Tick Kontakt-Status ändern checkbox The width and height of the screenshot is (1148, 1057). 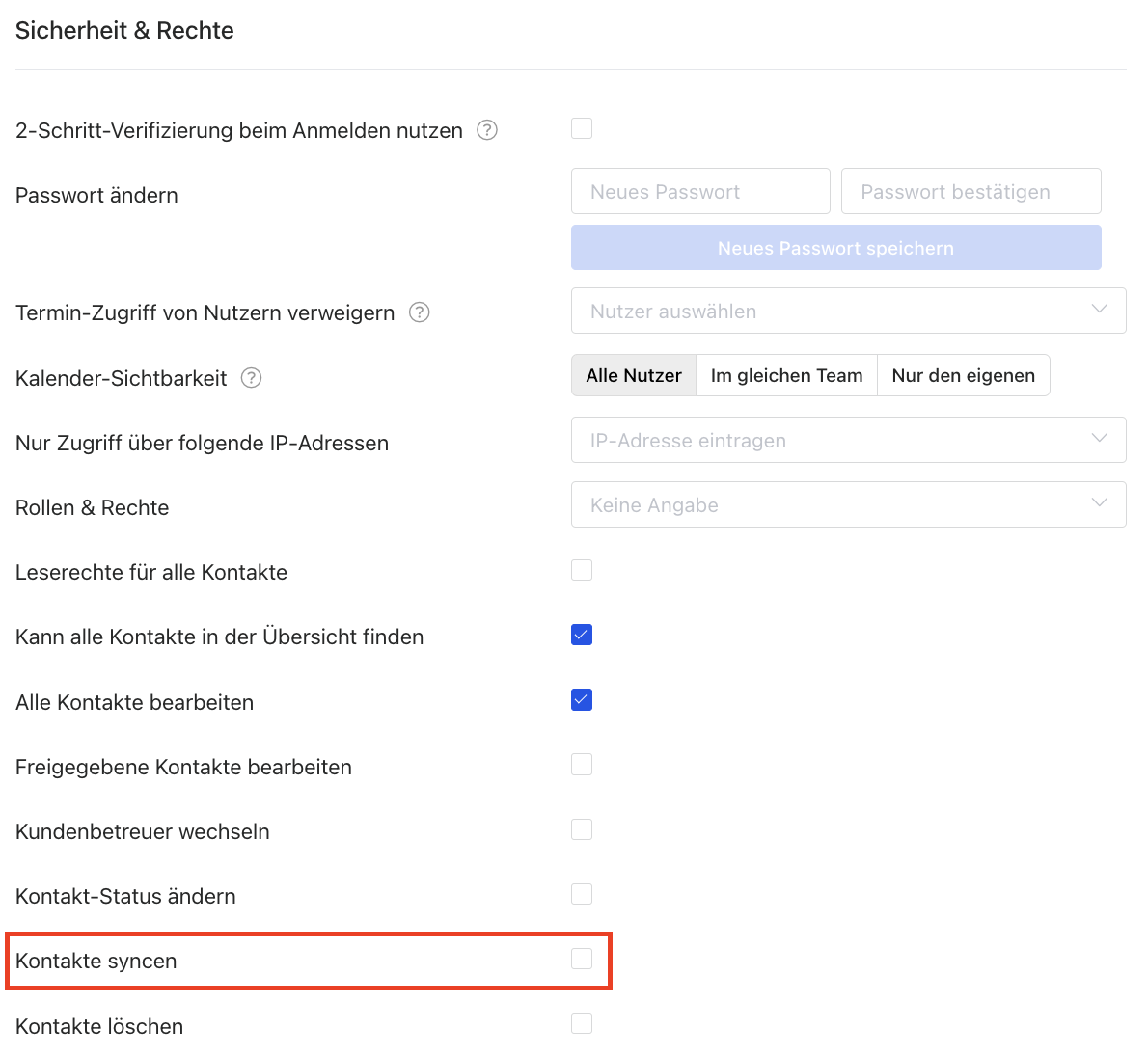pyautogui.click(x=582, y=894)
